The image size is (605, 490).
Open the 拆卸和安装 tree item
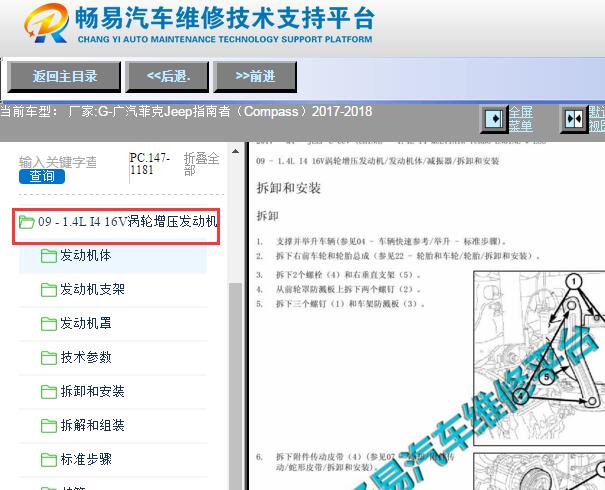(93, 391)
